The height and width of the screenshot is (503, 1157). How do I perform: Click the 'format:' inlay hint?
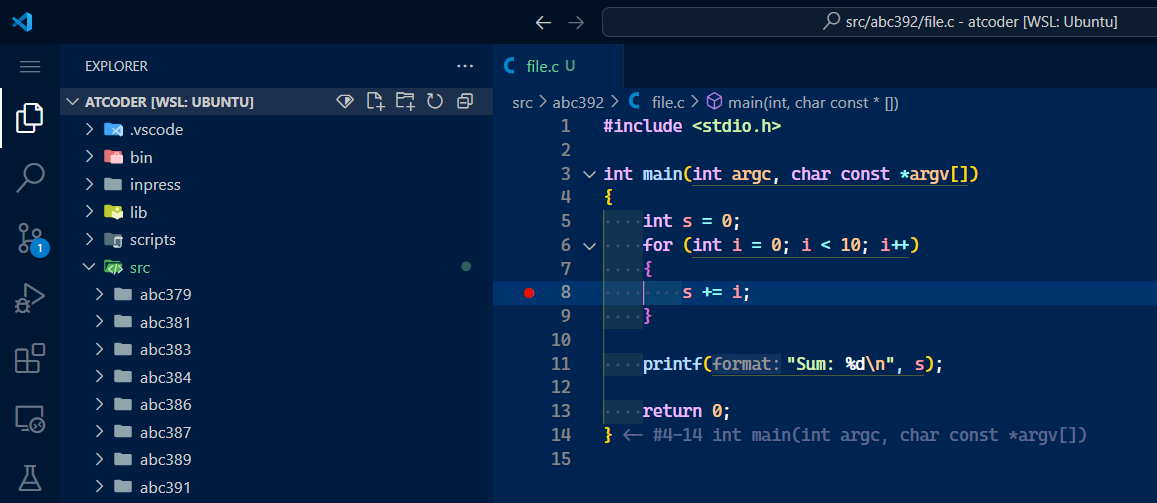tap(745, 364)
